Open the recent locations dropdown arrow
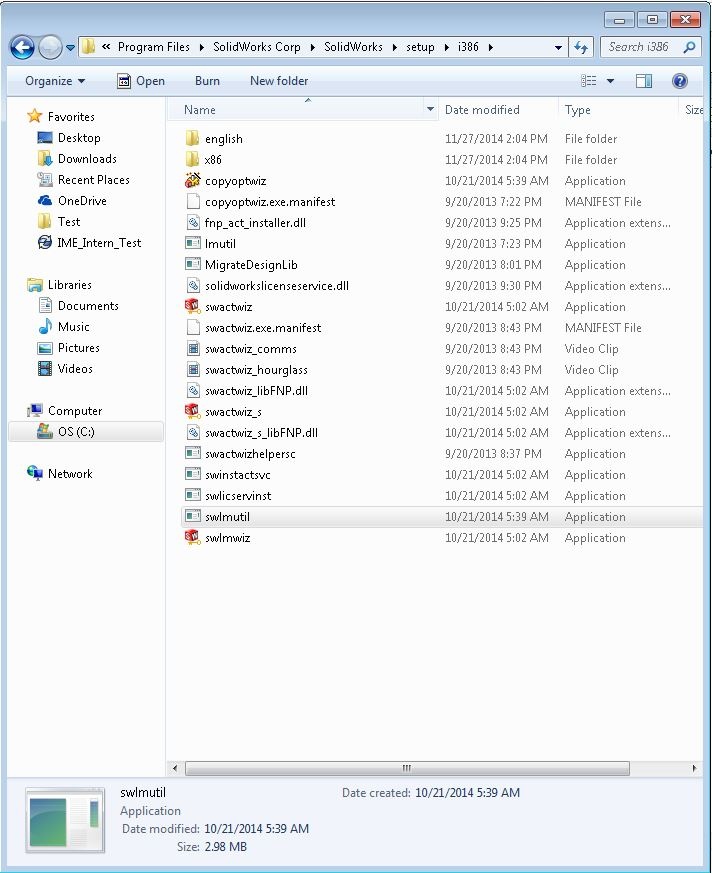This screenshot has height=873, width=712. (71, 48)
